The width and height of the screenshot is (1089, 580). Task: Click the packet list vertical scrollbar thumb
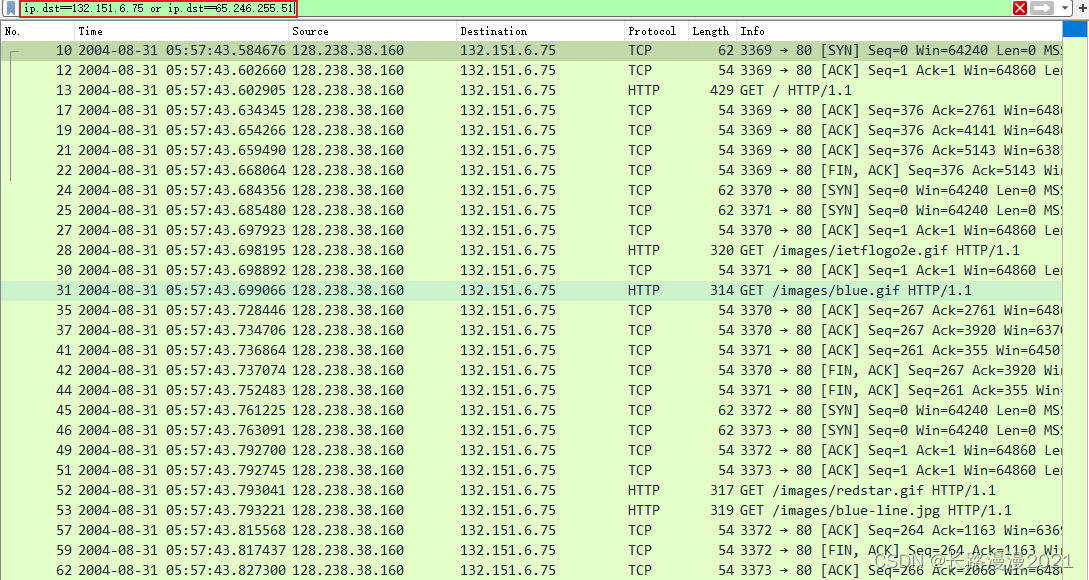(1075, 28)
